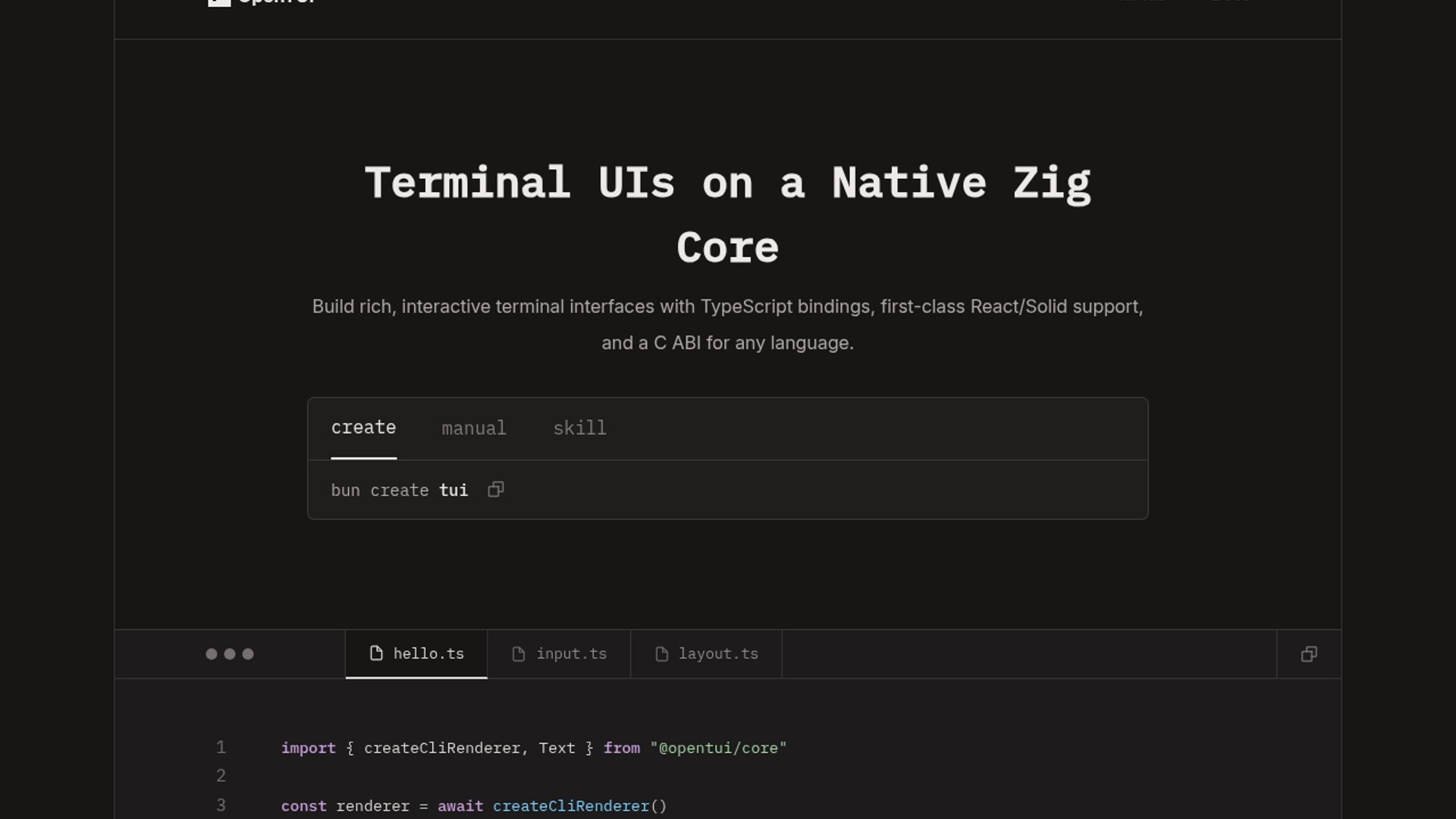The image size is (1456, 819).
Task: Select the hello.ts file tab
Action: (x=428, y=654)
